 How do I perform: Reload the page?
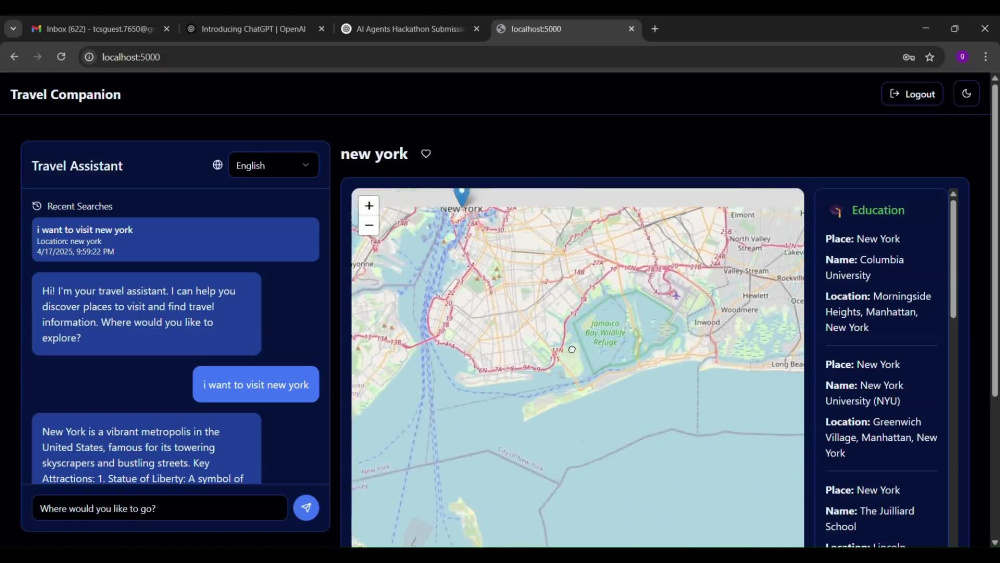coord(61,57)
